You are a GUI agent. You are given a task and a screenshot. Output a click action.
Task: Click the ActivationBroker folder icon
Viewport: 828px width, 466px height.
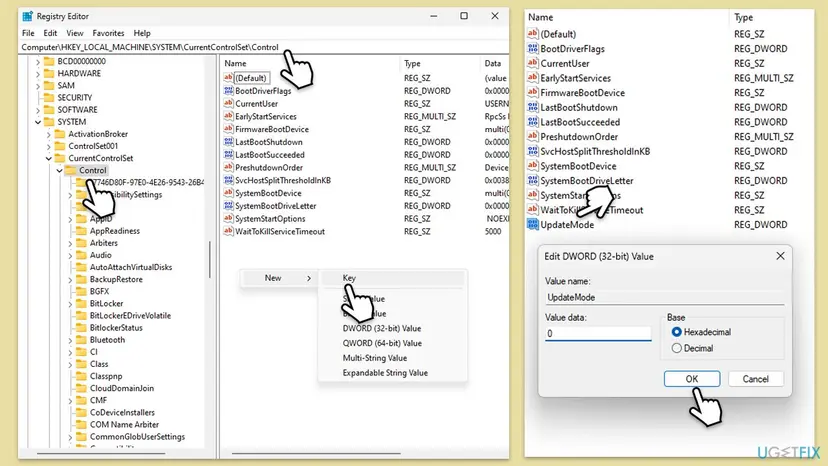(60, 134)
